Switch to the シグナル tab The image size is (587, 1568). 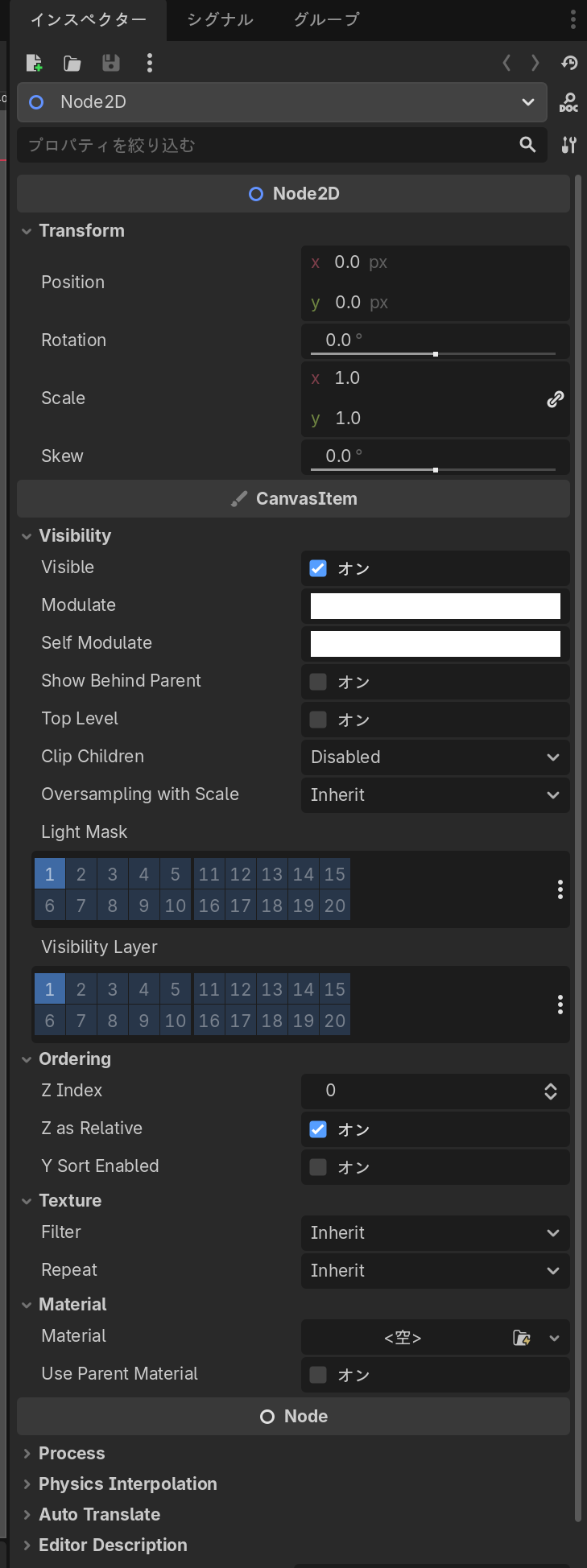pyautogui.click(x=220, y=20)
